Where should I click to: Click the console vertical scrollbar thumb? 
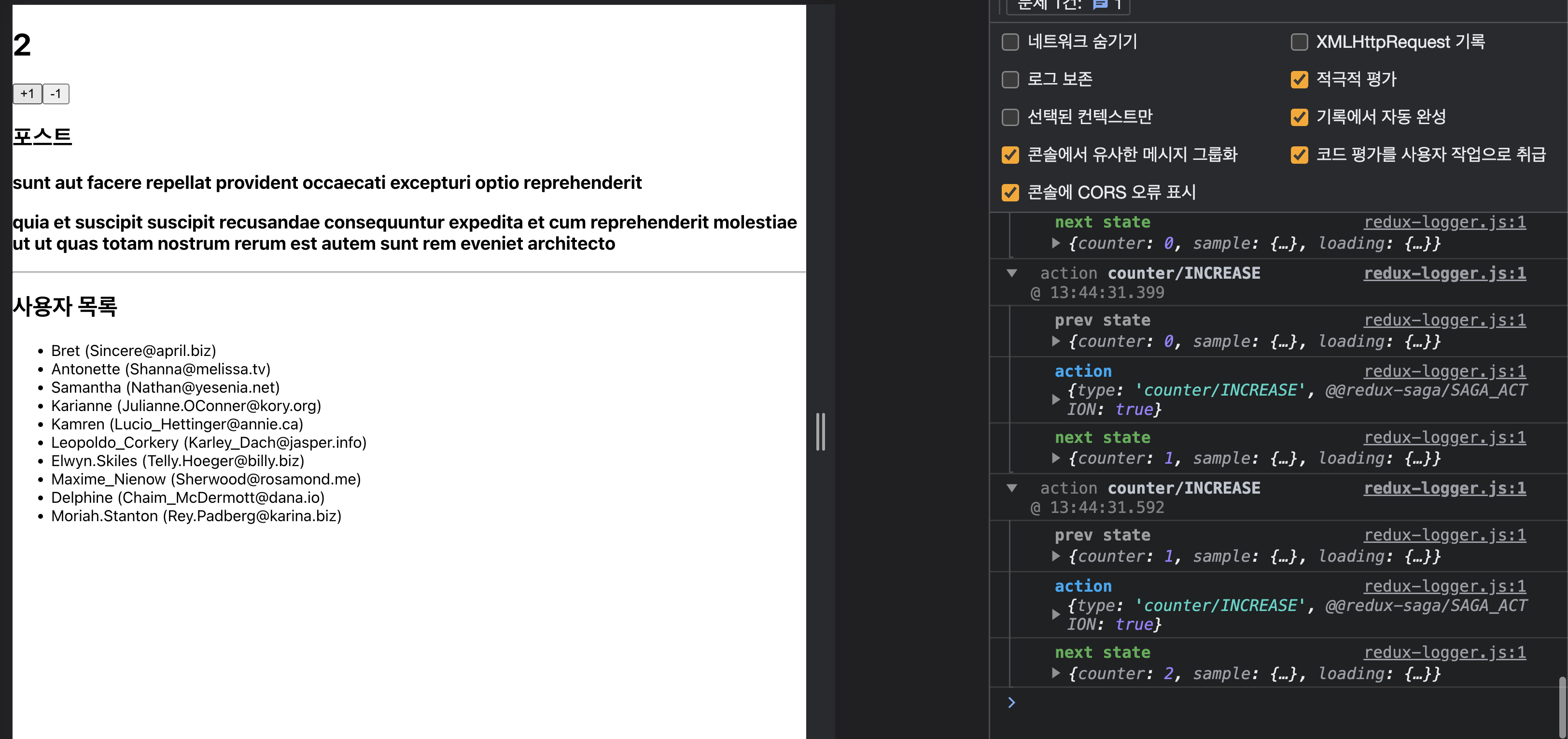[x=1563, y=707]
